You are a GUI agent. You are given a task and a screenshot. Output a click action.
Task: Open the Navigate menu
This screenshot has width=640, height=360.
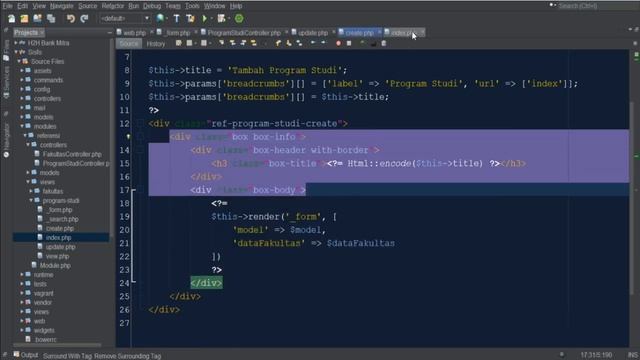pos(61,6)
